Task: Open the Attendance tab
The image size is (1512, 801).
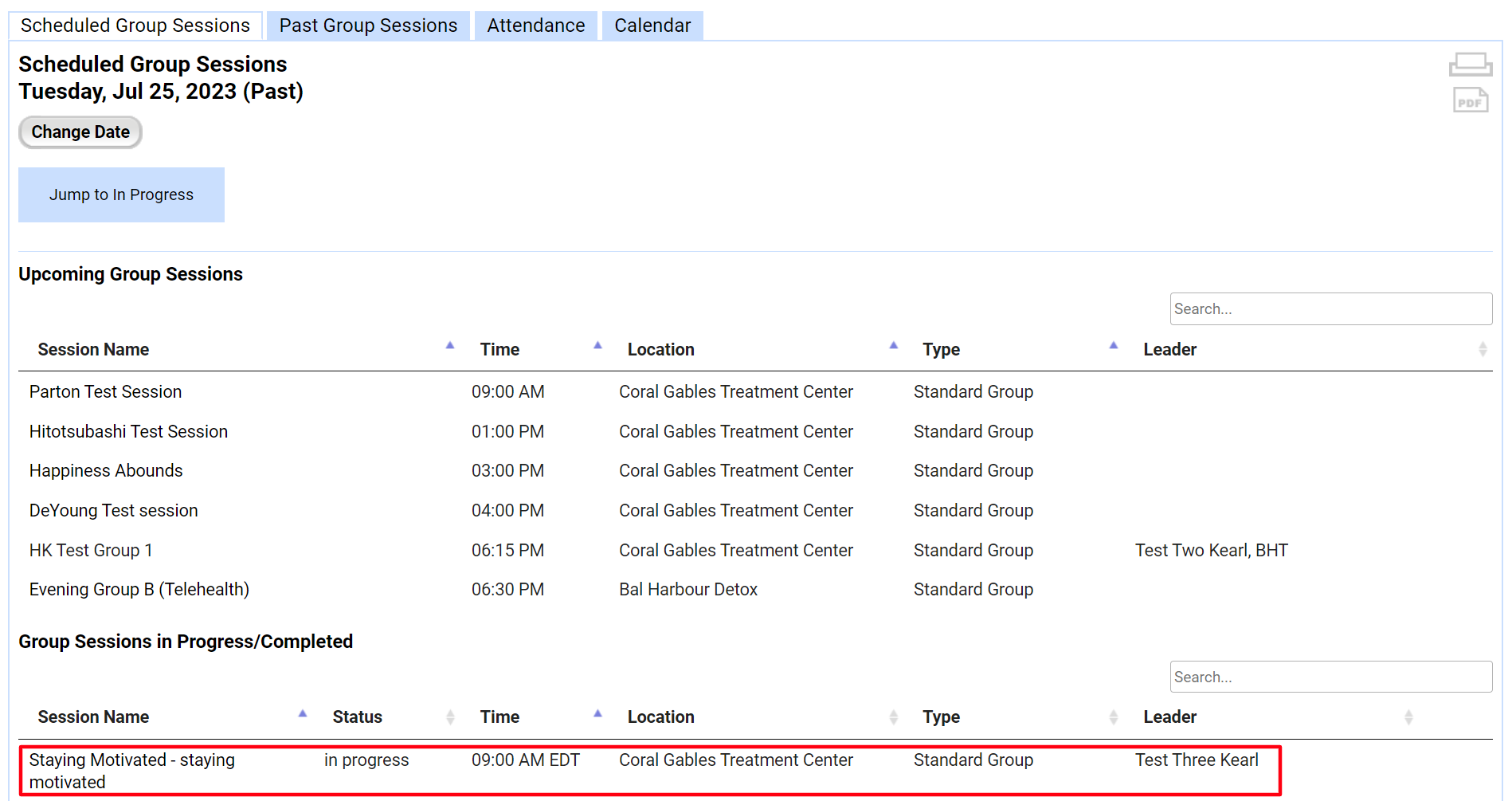Action: point(535,26)
